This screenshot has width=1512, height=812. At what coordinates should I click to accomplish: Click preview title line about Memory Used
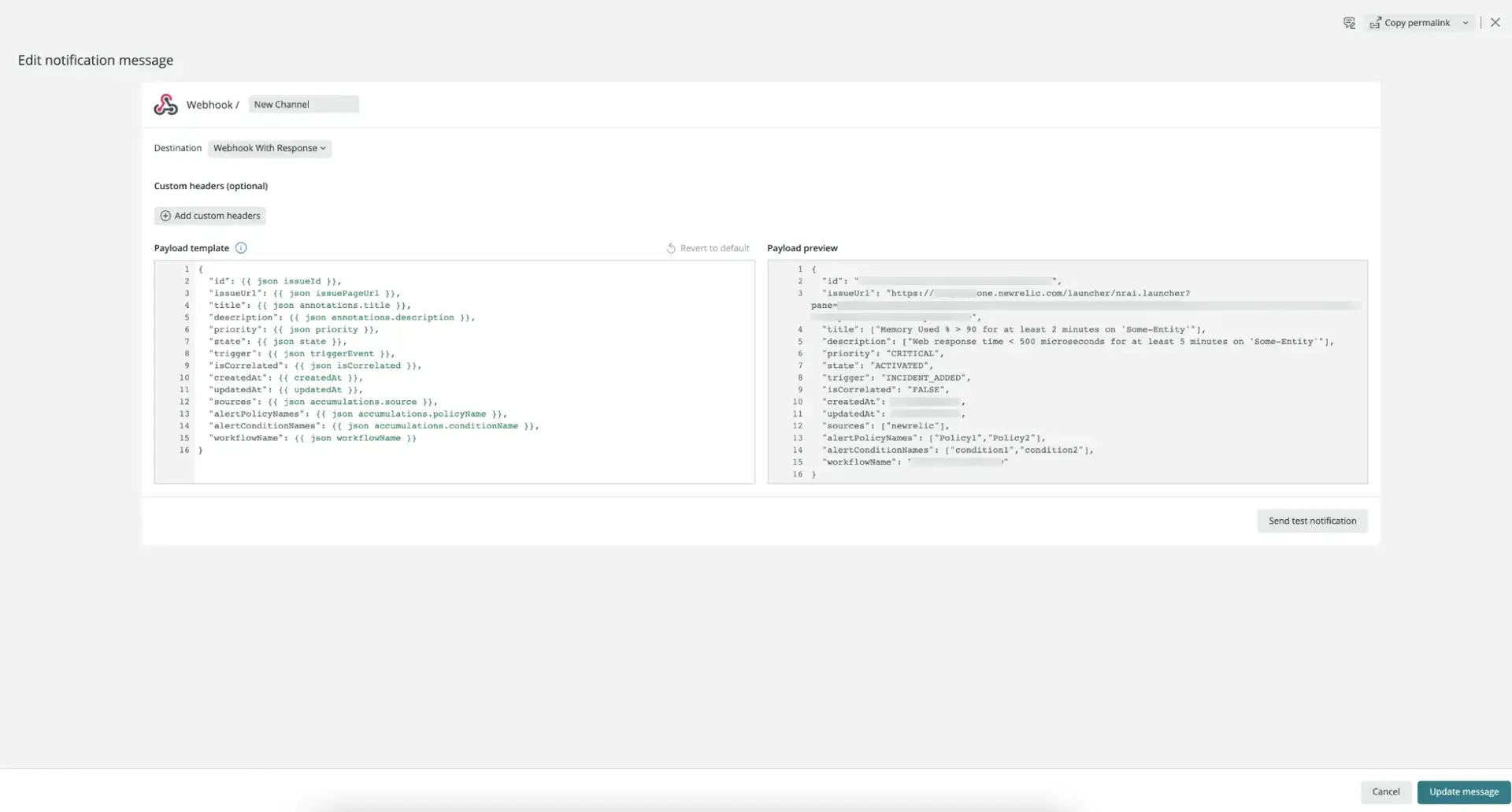[1014, 329]
